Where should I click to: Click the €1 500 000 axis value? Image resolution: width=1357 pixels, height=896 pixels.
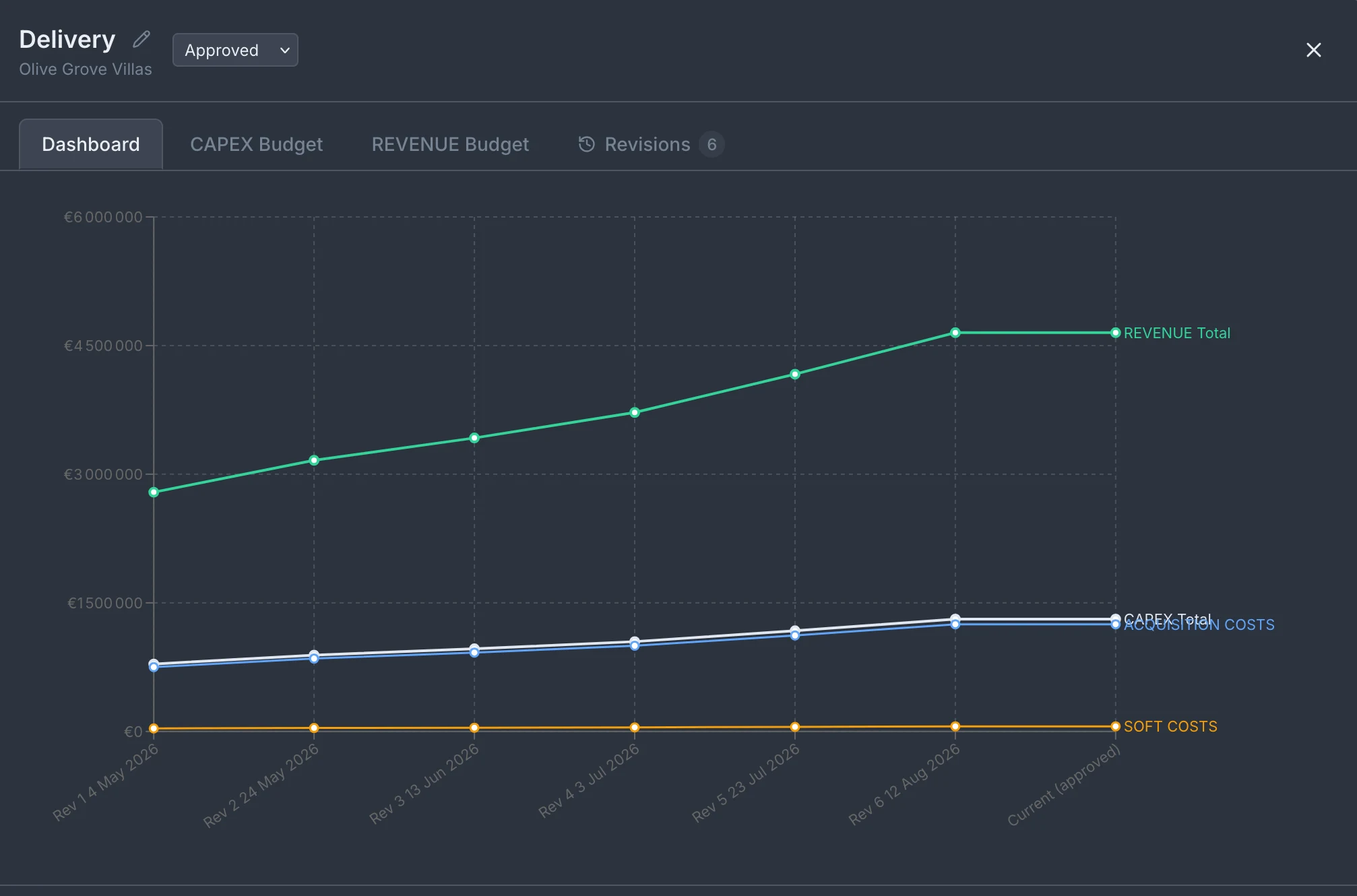coord(105,603)
